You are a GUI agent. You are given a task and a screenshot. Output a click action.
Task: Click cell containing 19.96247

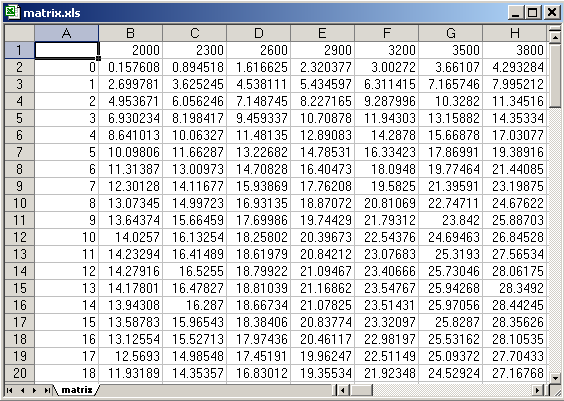[x=323, y=356]
